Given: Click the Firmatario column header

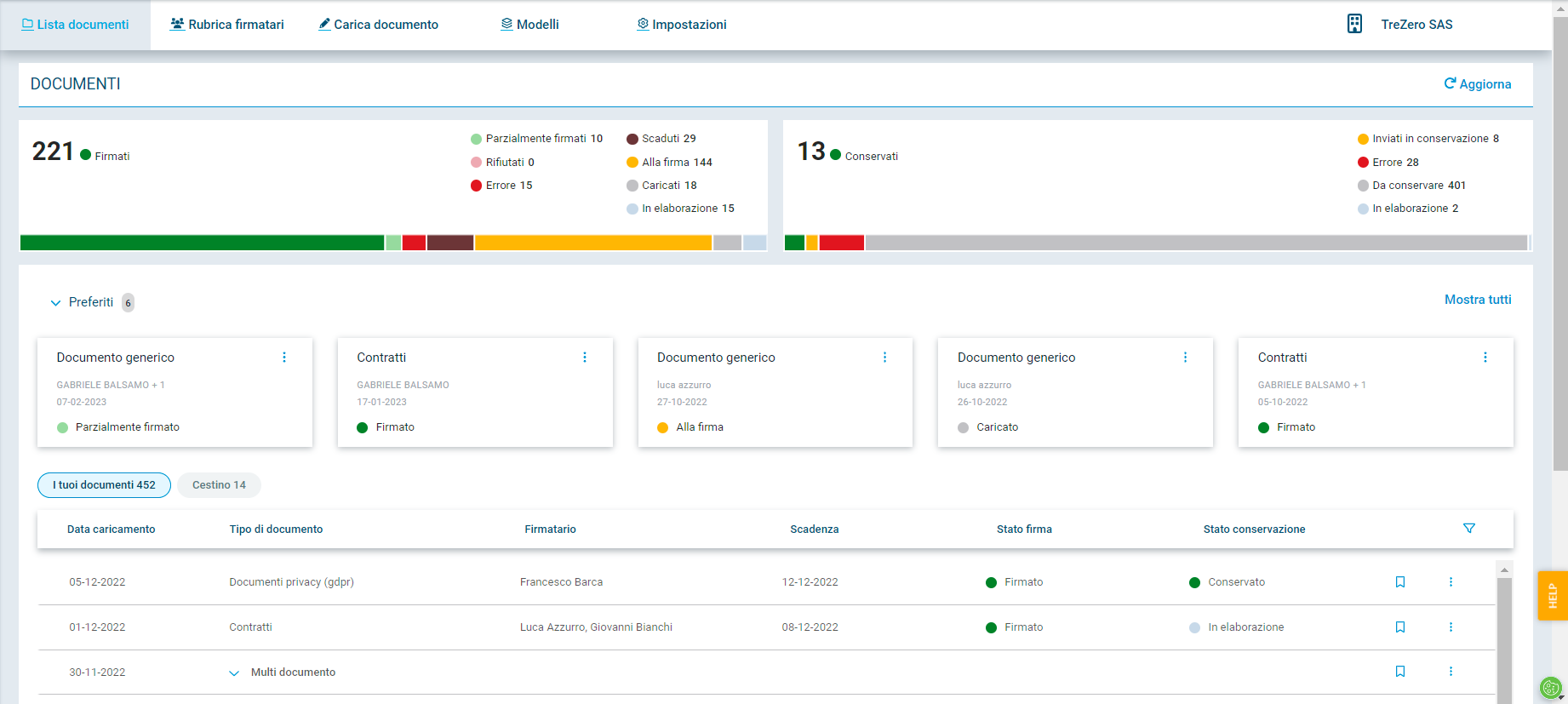Looking at the screenshot, I should point(550,529).
